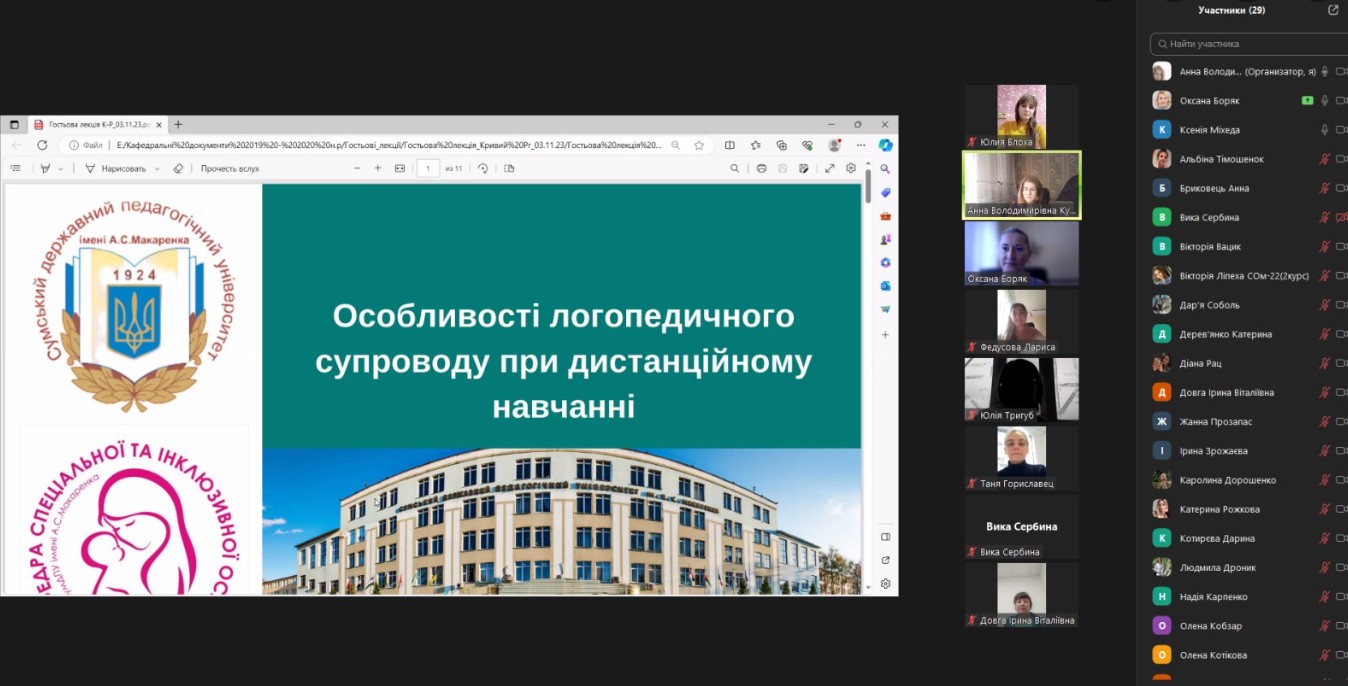Rotate the PDF page

pos(483,169)
